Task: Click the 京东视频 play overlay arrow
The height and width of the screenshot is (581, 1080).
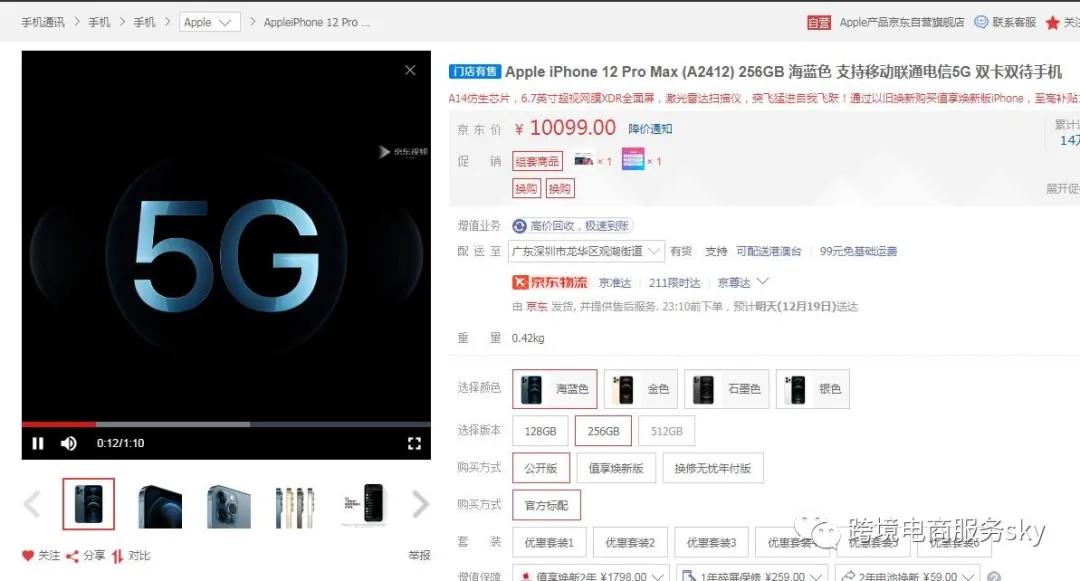Action: pos(383,153)
